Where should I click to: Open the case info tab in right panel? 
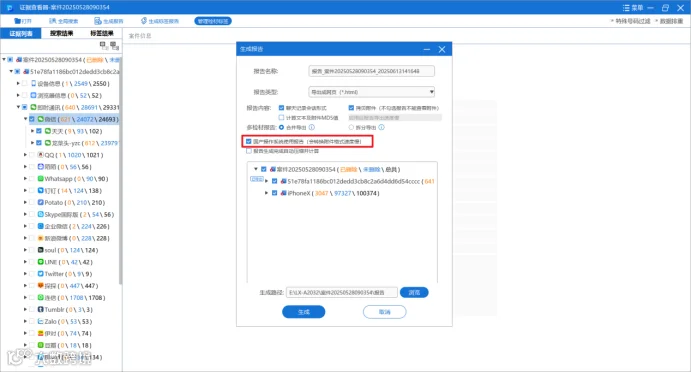[x=140, y=36]
